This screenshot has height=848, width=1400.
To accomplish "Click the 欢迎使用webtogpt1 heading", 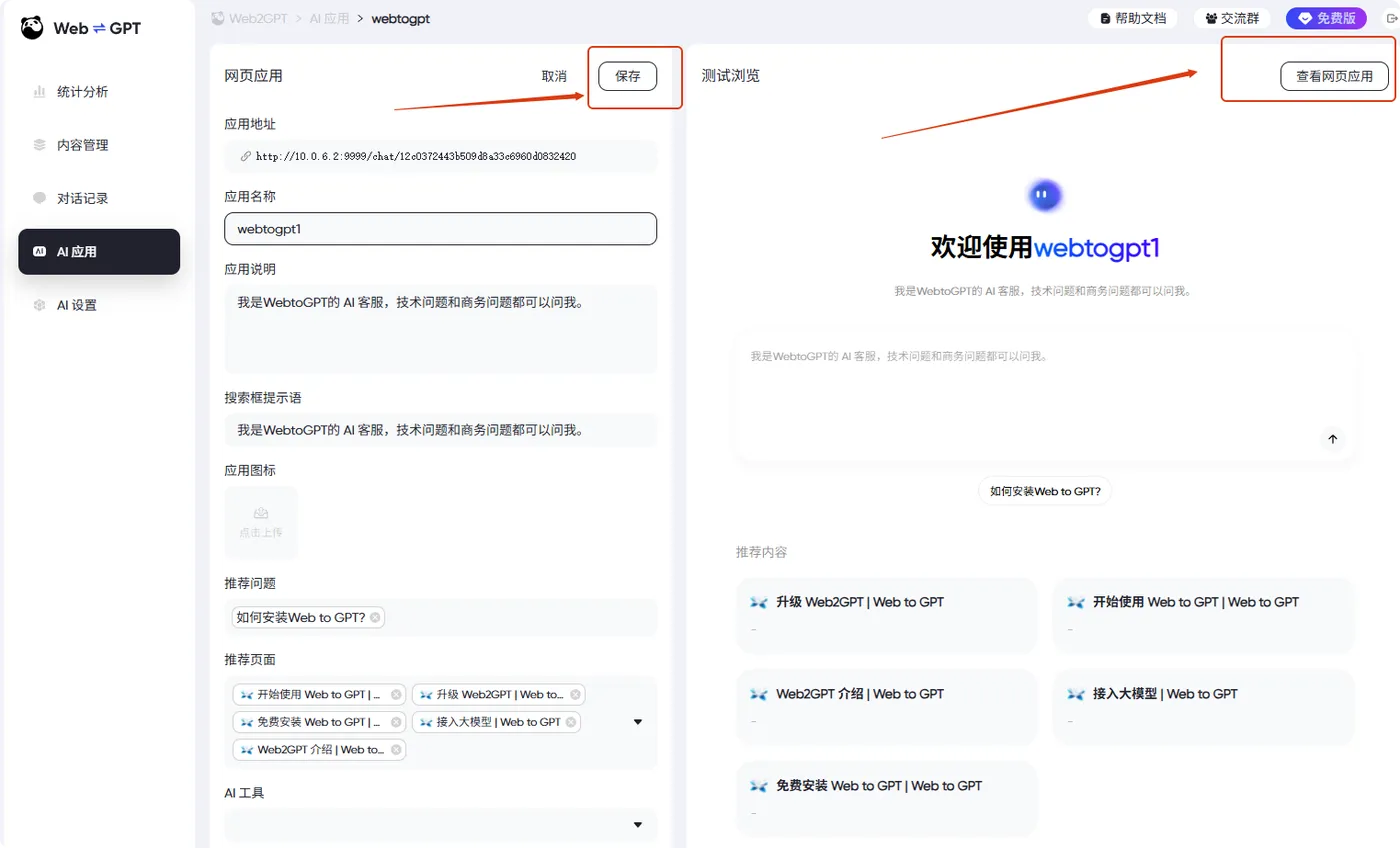I will point(1045,248).
